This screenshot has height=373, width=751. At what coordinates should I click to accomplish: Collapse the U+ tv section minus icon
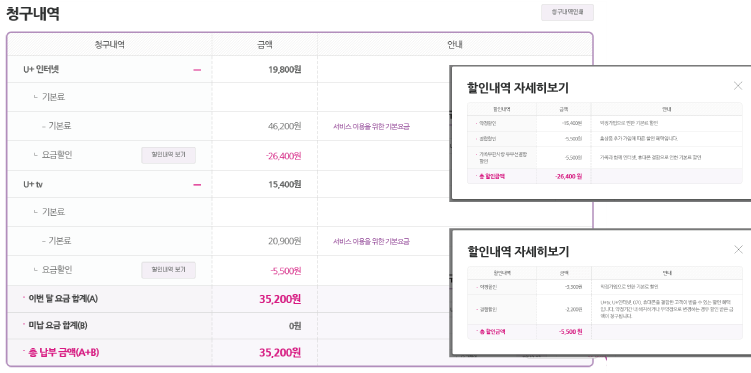[197, 185]
